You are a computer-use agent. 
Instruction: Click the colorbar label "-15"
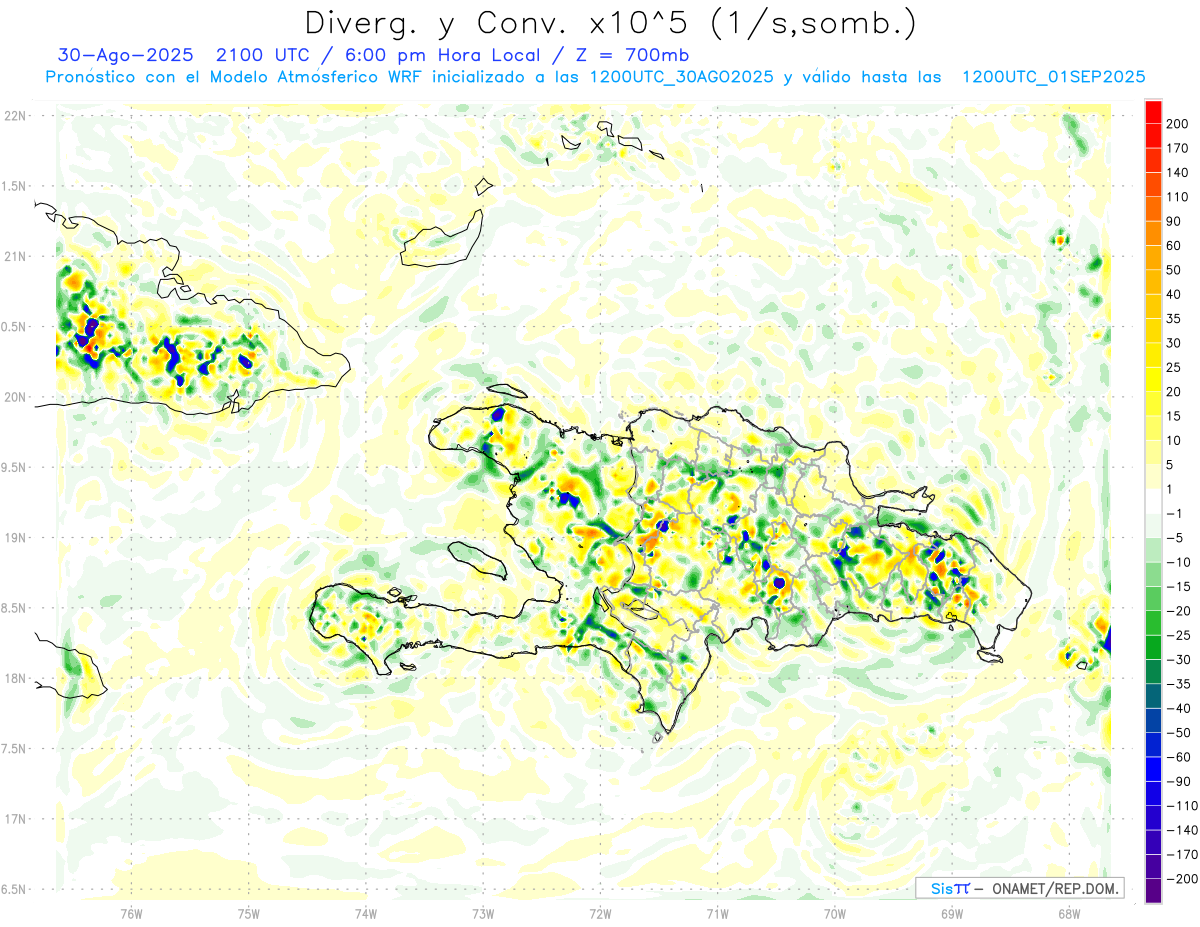(x=1178, y=587)
